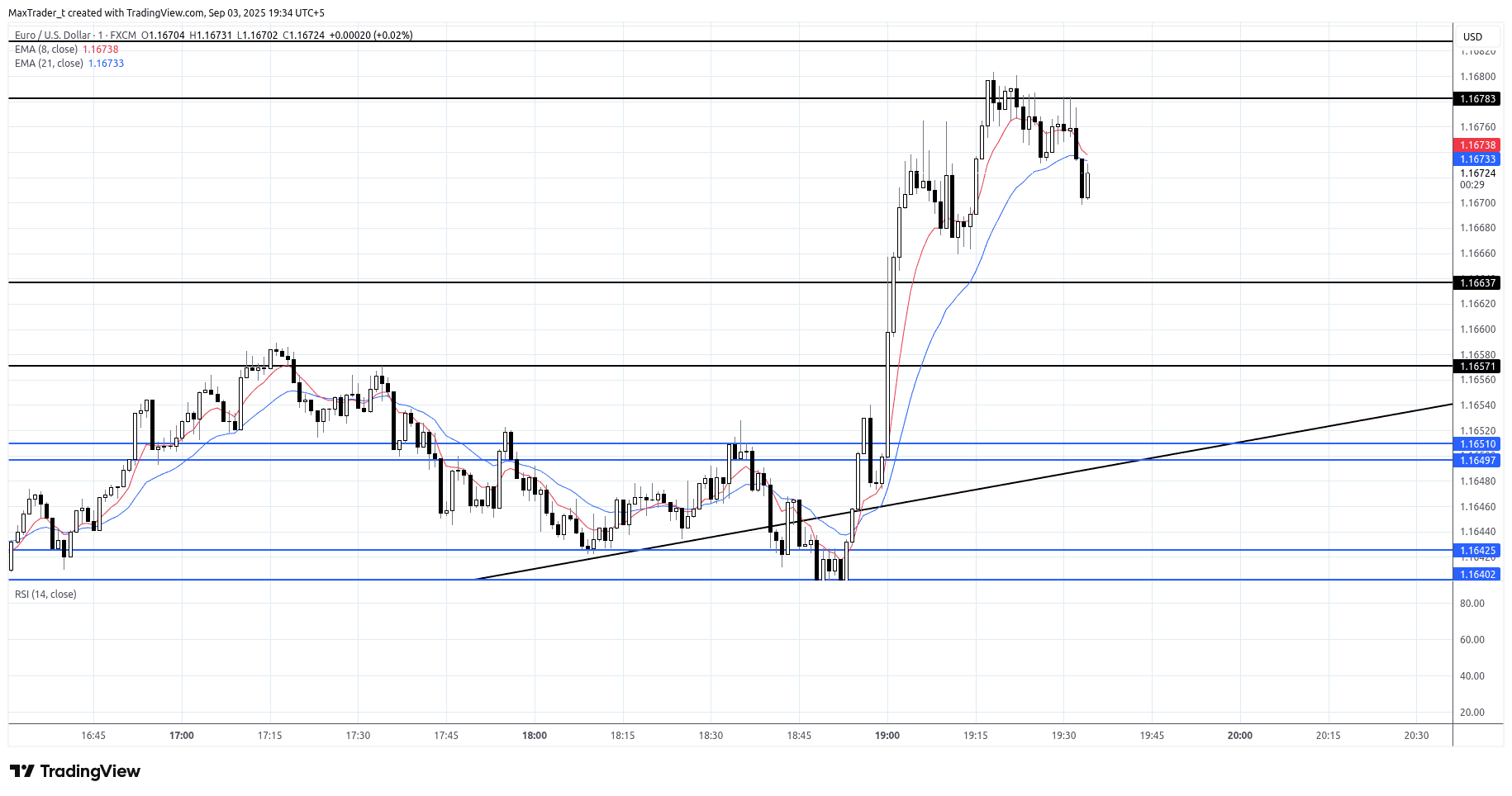The image size is (1512, 796).
Task: Click the 1.16783 horizontal line price label
Action: (x=1476, y=99)
